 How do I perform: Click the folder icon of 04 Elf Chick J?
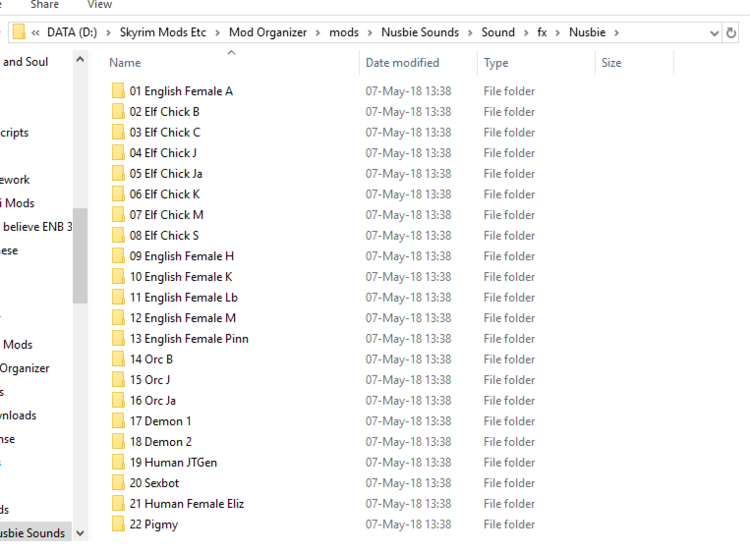coord(118,152)
